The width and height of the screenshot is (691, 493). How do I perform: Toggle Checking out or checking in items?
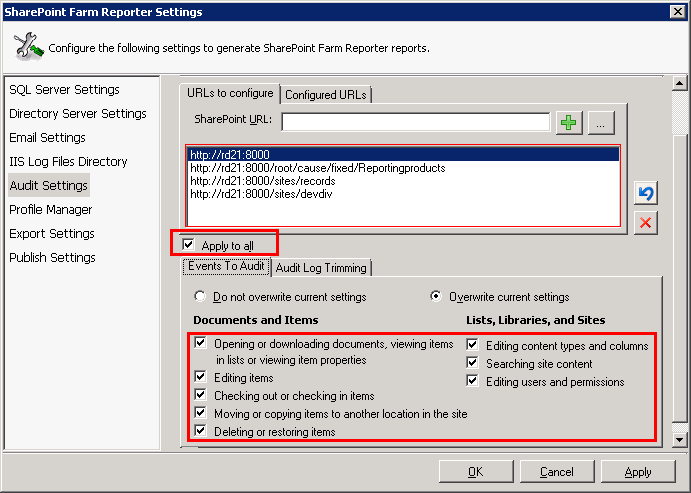201,394
